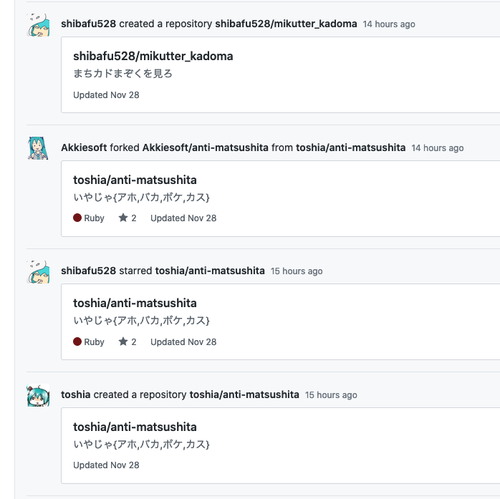Open shibafu528 username on the created repository line

coord(88,24)
